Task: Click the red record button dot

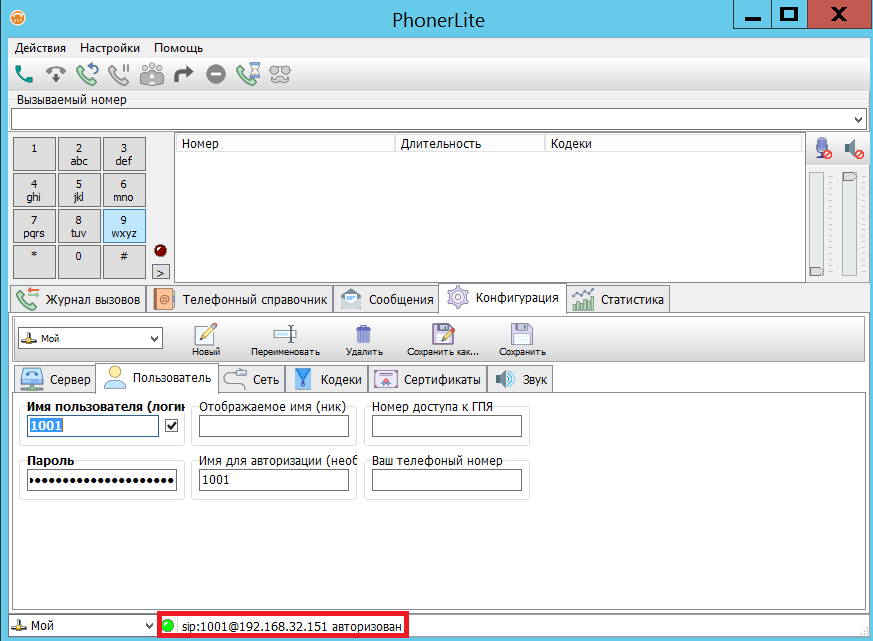Action: coord(160,251)
